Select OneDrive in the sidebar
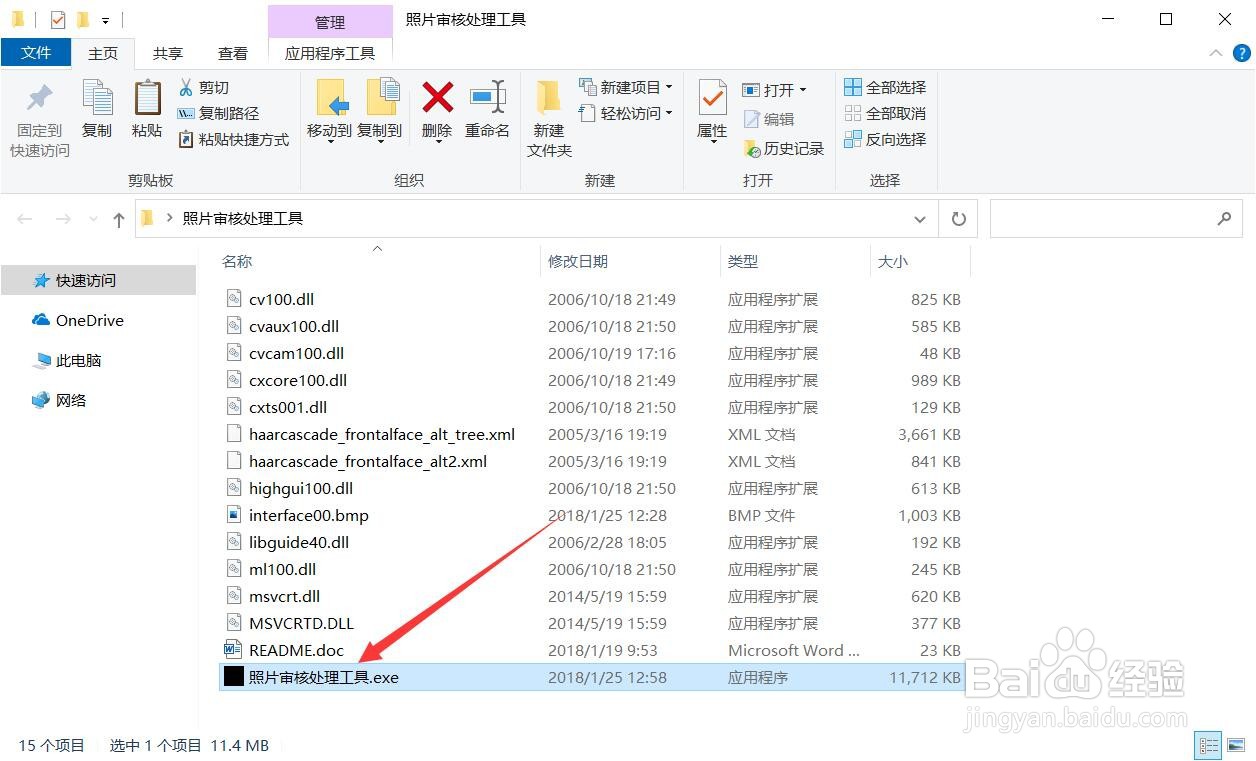Screen dimensions: 1256x761 click(88, 320)
